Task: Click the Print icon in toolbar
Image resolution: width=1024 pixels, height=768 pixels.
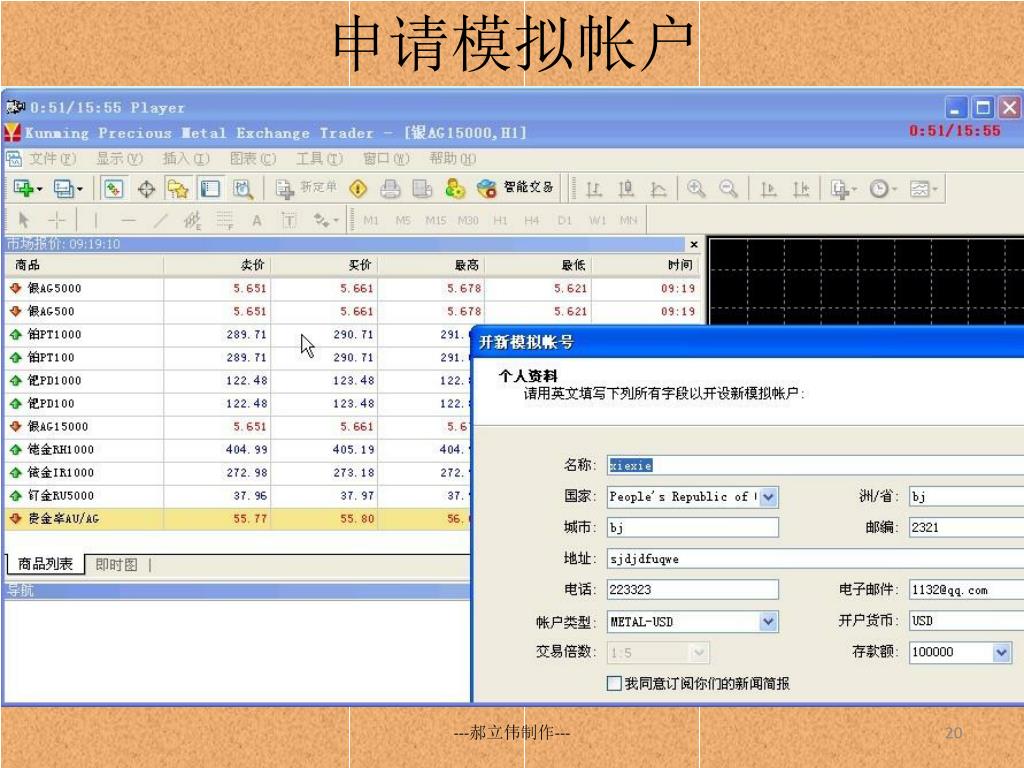Action: coord(390,189)
